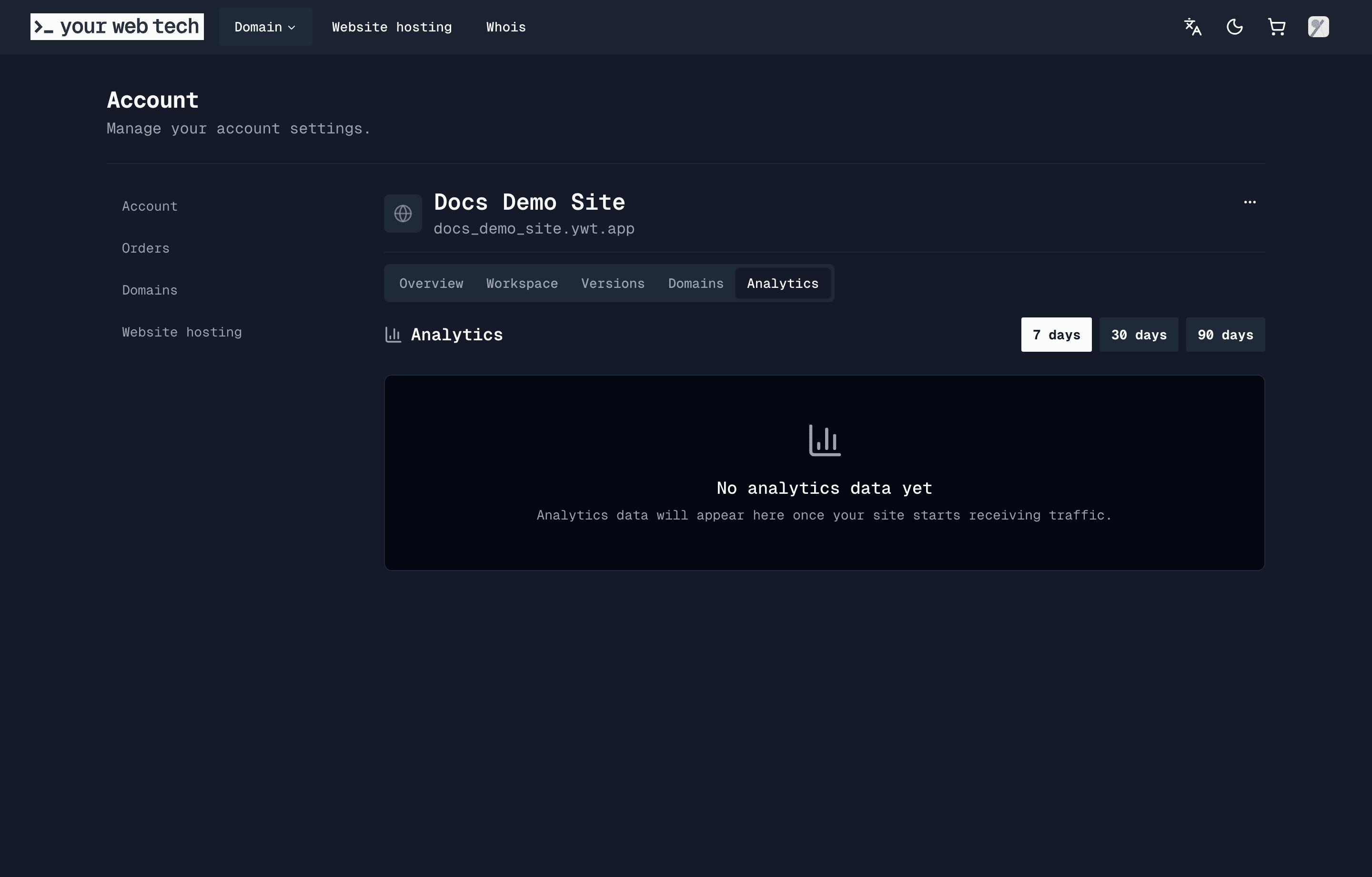Click the globe icon beside Docs Demo Site

click(x=403, y=214)
